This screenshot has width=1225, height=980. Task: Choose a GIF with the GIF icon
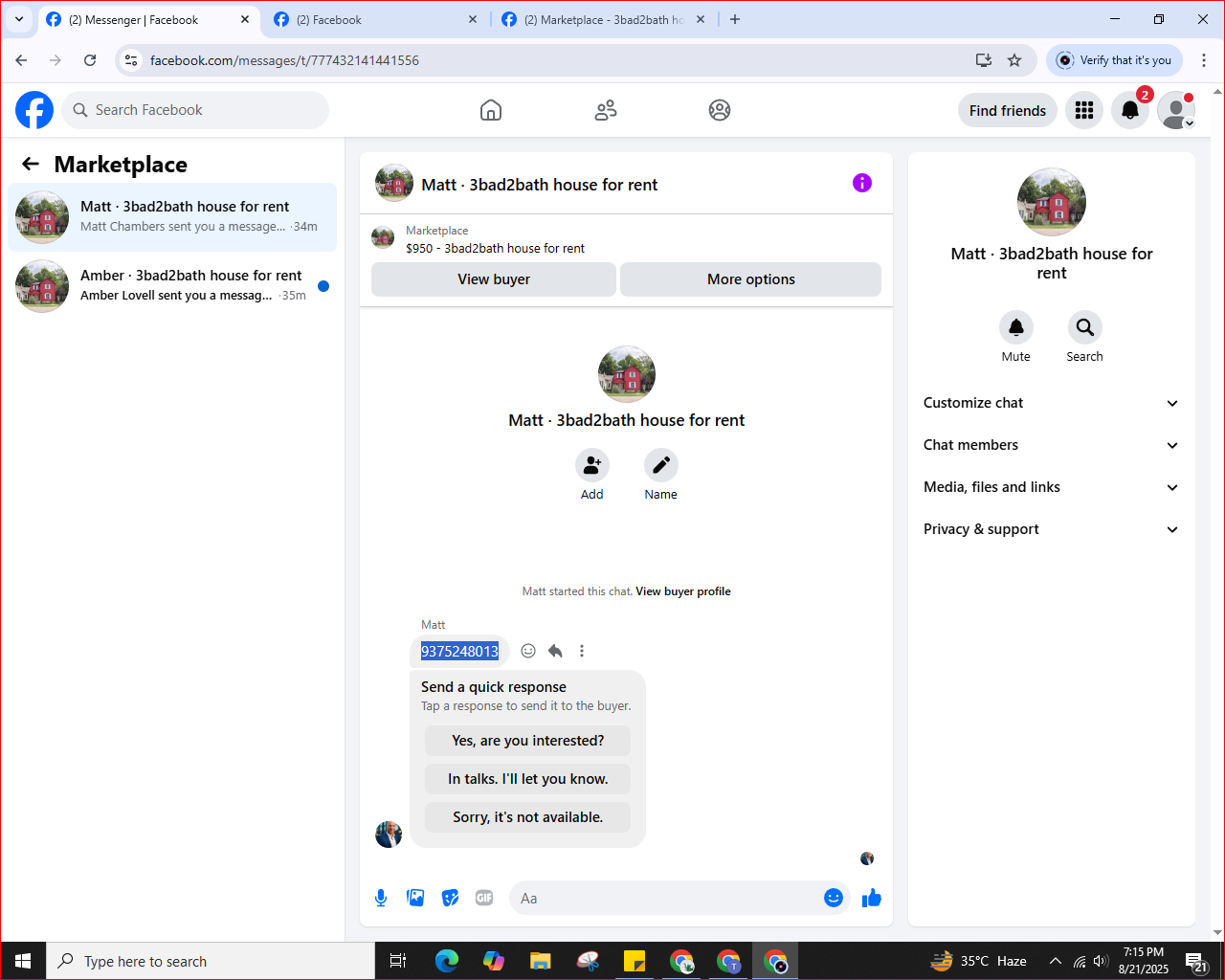tap(484, 898)
